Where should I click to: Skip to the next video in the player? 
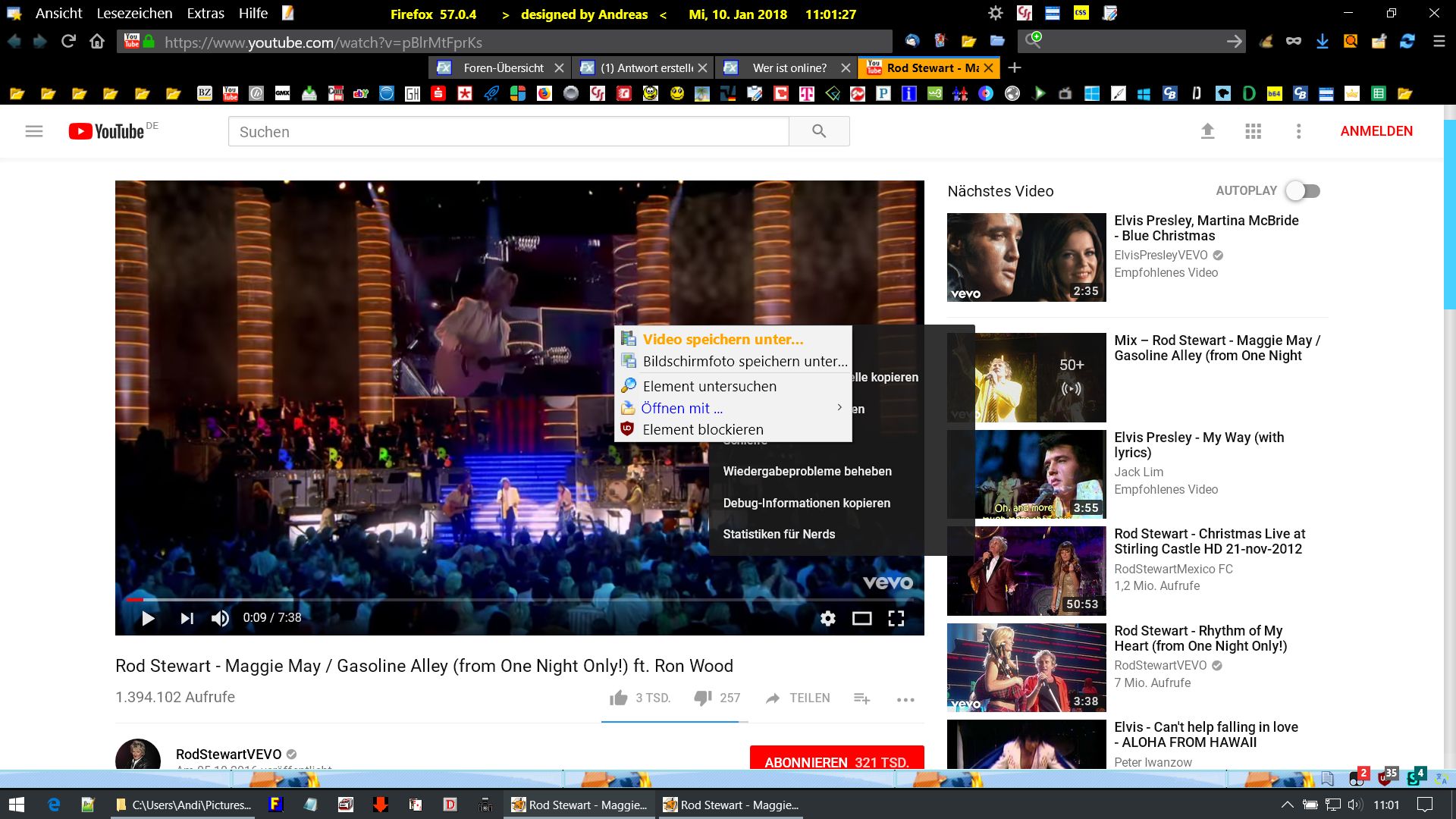point(187,618)
